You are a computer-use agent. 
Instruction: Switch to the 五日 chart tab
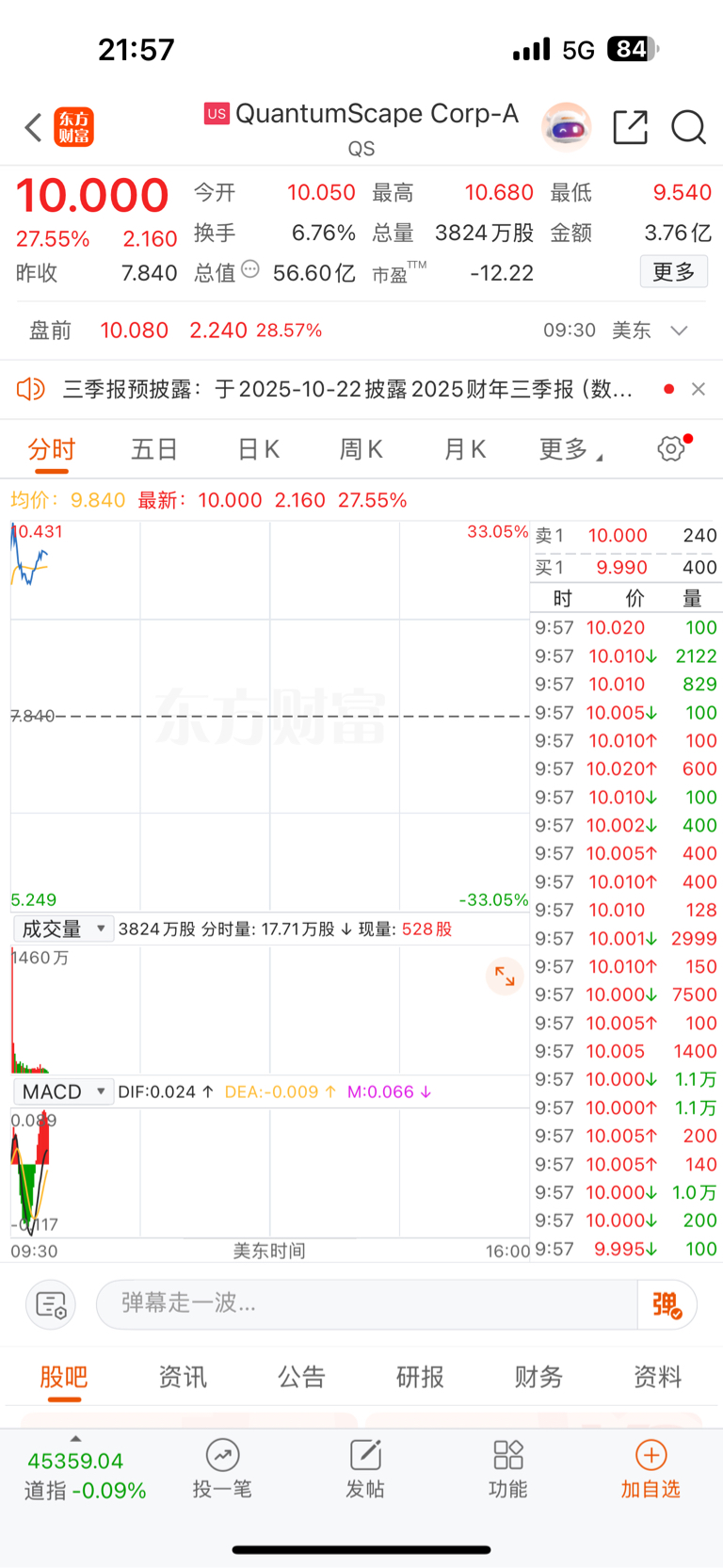click(x=154, y=450)
